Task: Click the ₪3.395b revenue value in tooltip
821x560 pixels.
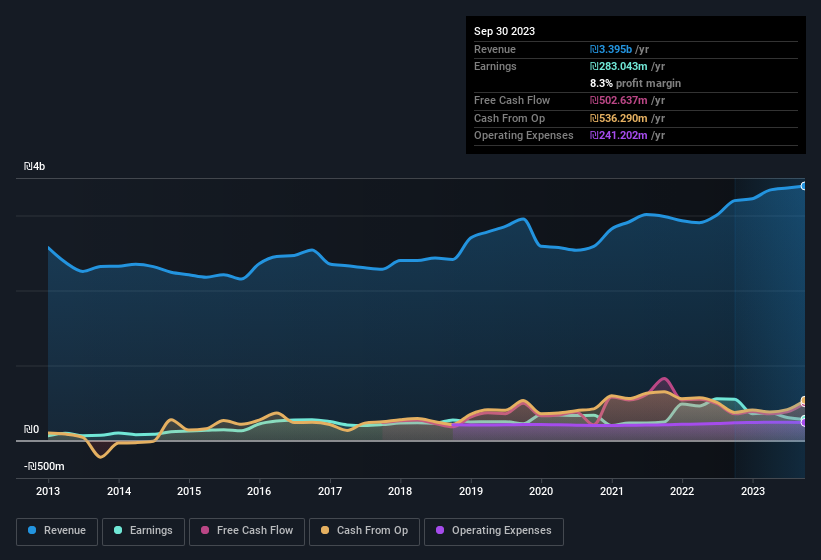Action: pos(611,49)
